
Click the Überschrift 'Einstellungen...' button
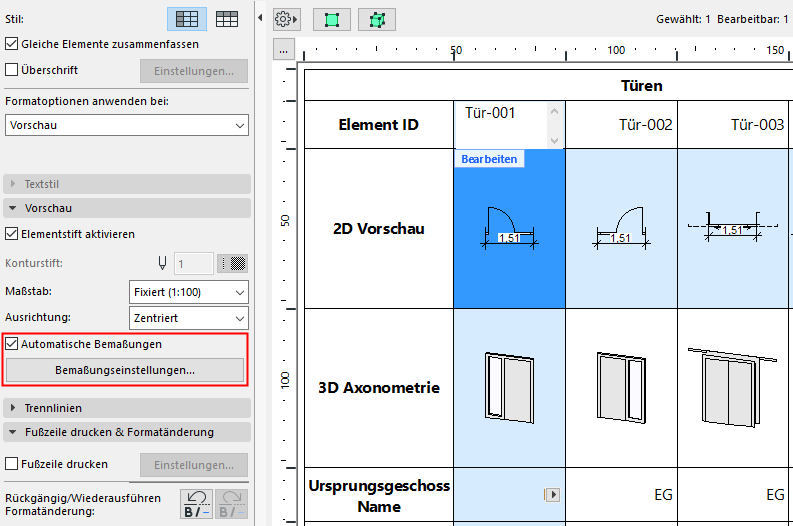[194, 71]
